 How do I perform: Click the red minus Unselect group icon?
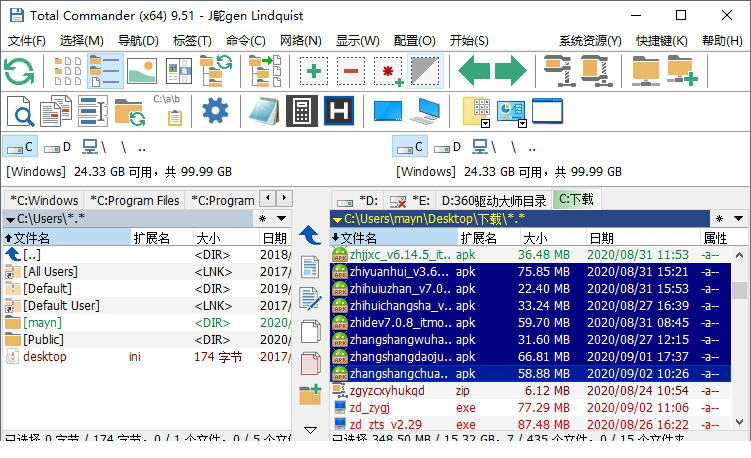[350, 72]
